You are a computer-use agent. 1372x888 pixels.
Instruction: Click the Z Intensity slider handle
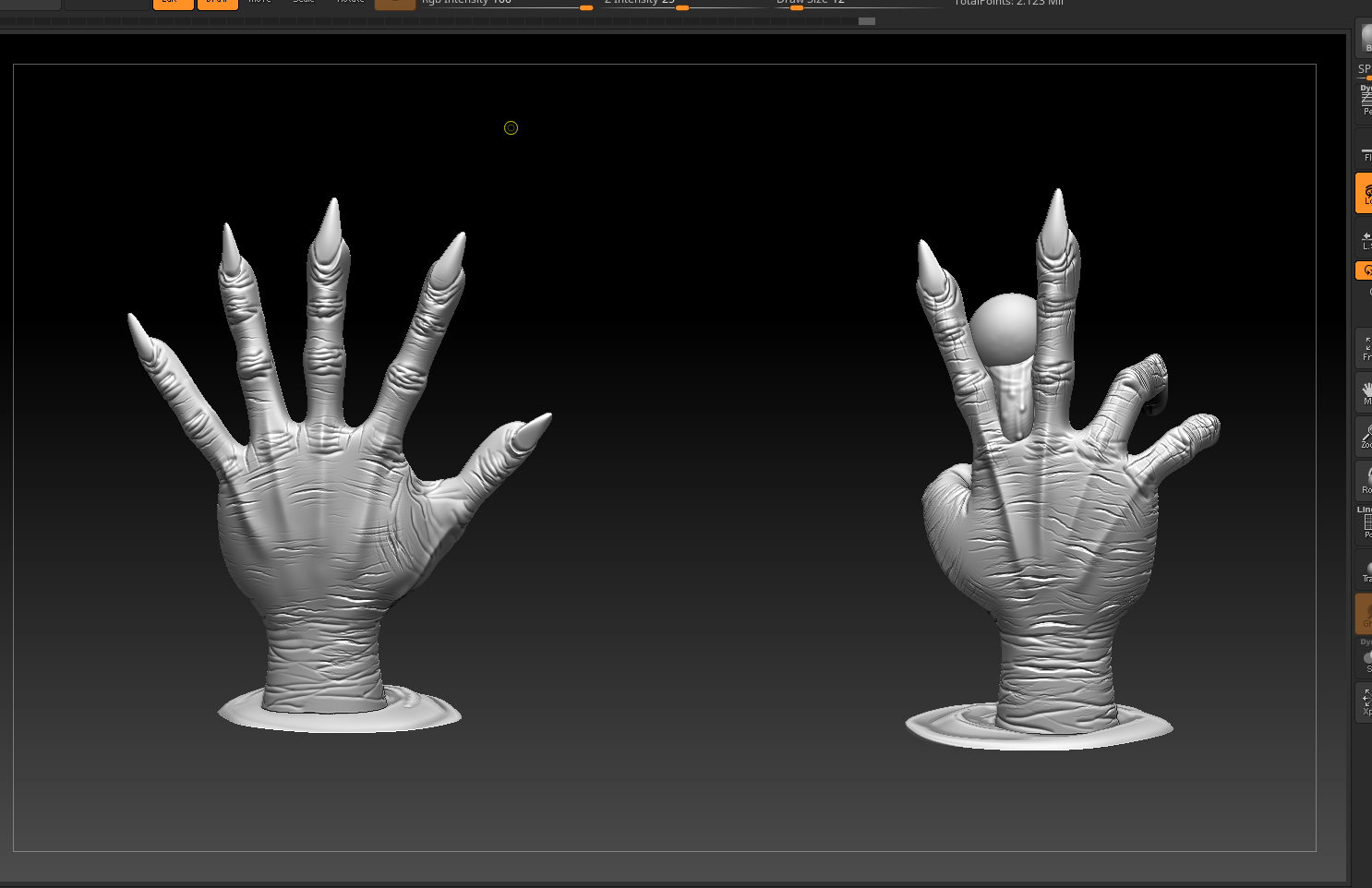(682, 7)
